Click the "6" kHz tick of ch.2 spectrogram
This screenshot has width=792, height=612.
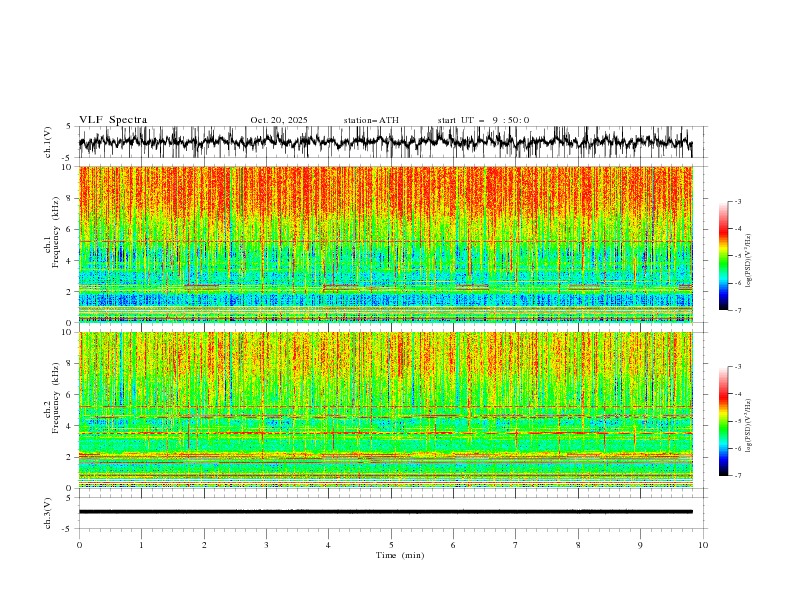click(70, 394)
